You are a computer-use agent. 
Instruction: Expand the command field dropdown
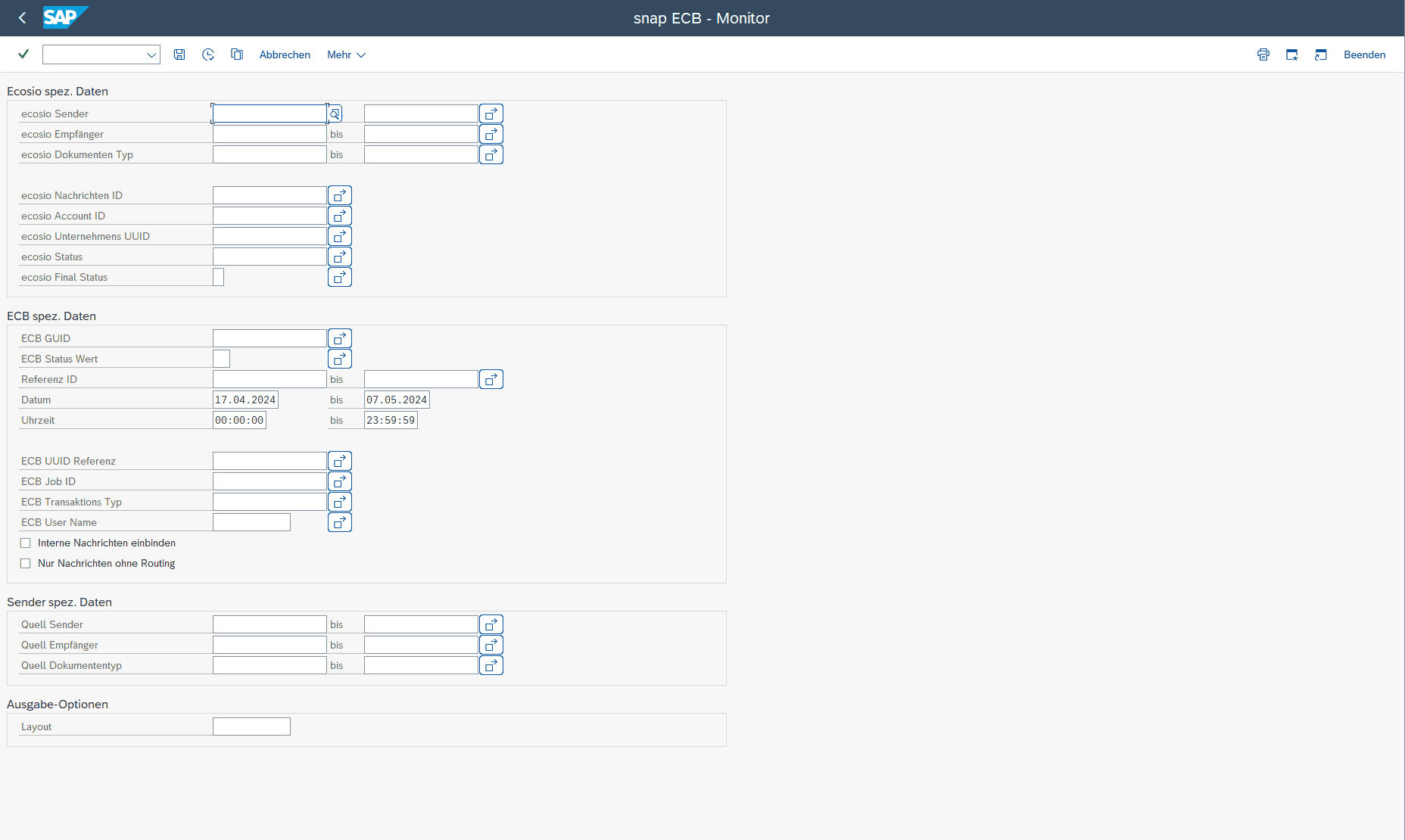click(x=151, y=54)
